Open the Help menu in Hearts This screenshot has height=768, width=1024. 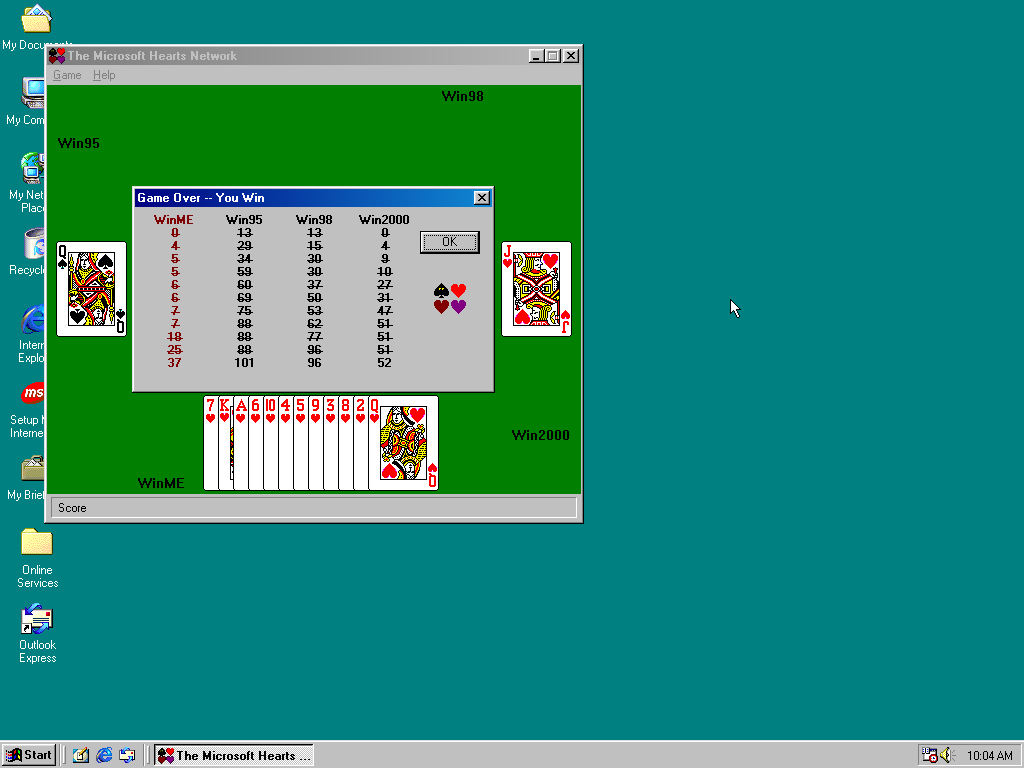pyautogui.click(x=104, y=75)
